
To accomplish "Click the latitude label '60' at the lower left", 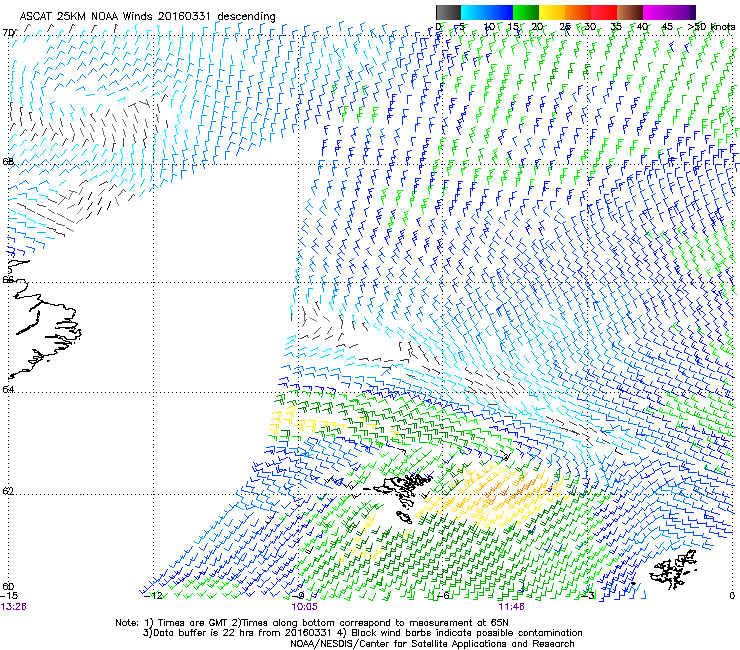I will tap(8, 586).
